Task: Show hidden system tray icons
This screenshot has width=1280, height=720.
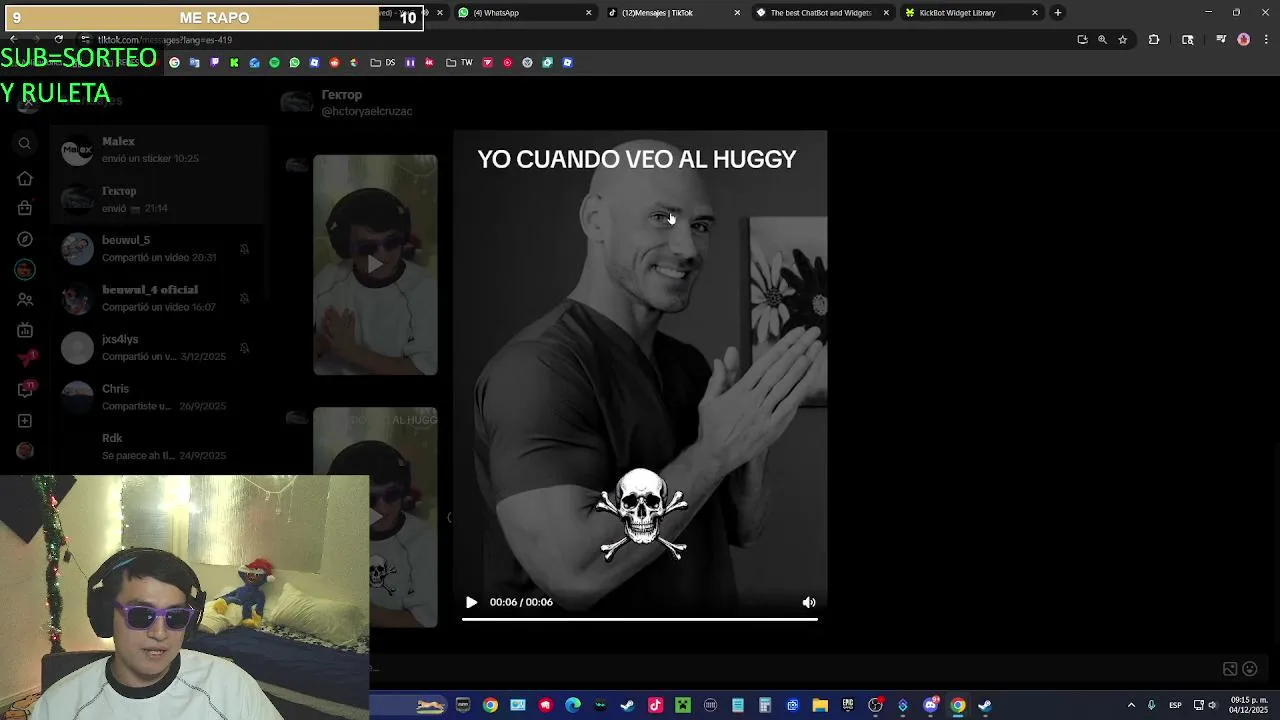Action: click(1131, 705)
